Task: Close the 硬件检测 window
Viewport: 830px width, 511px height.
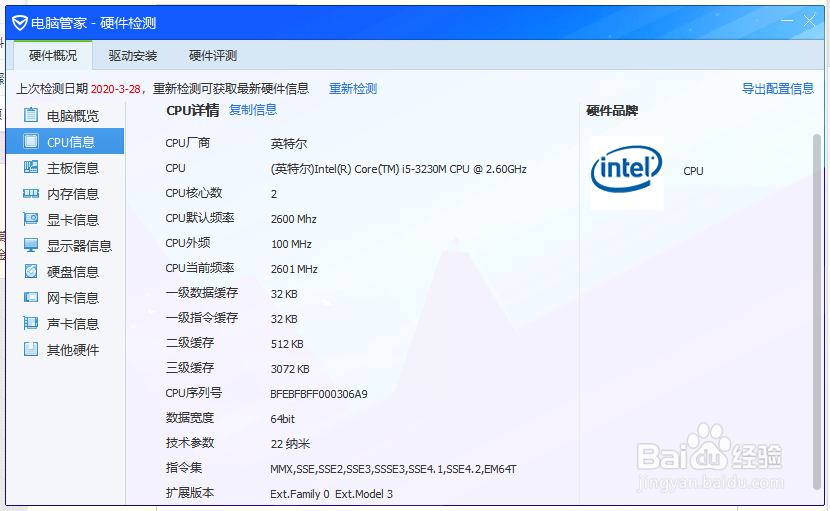Action: point(809,21)
